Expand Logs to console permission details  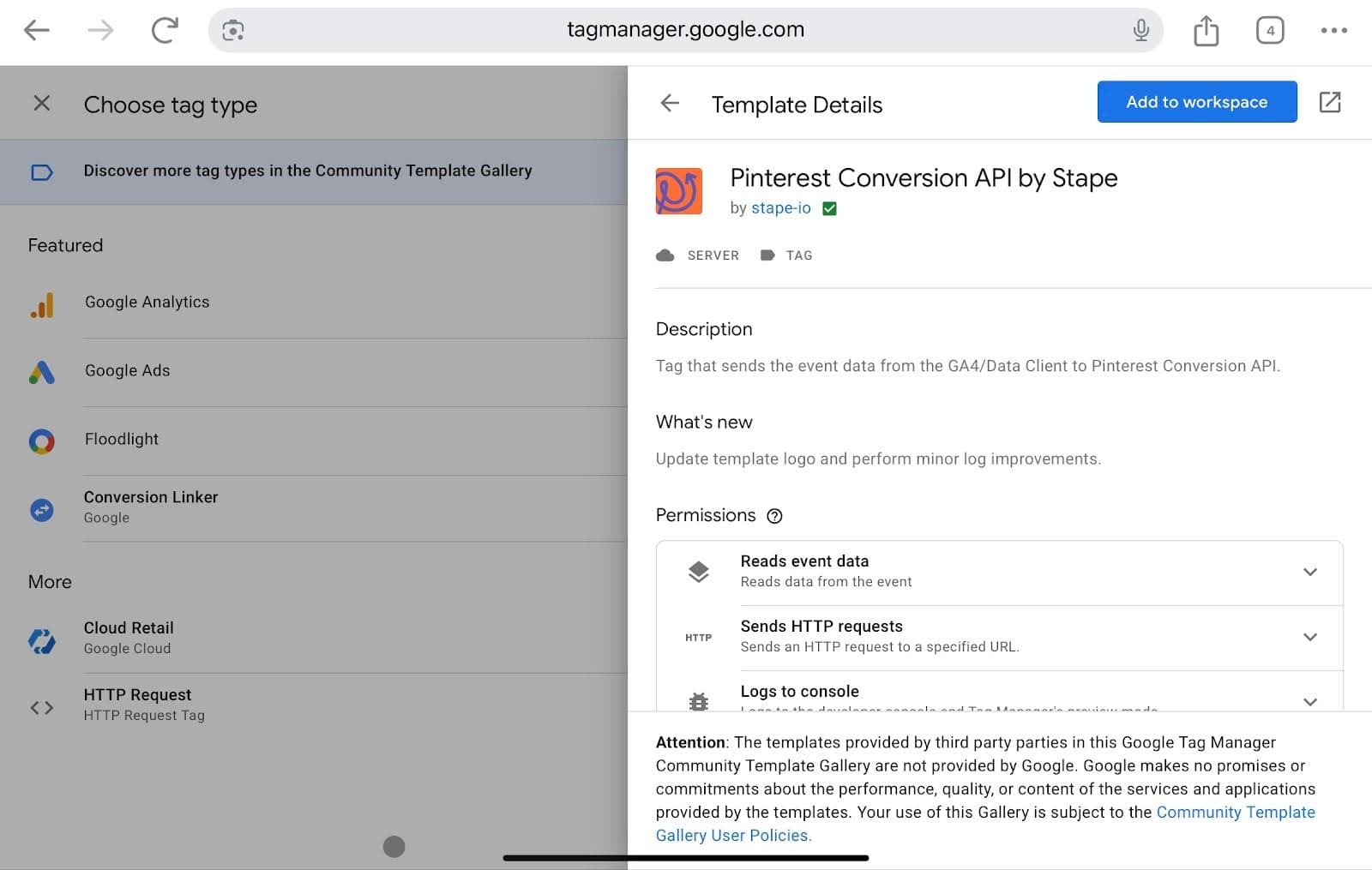click(1309, 701)
